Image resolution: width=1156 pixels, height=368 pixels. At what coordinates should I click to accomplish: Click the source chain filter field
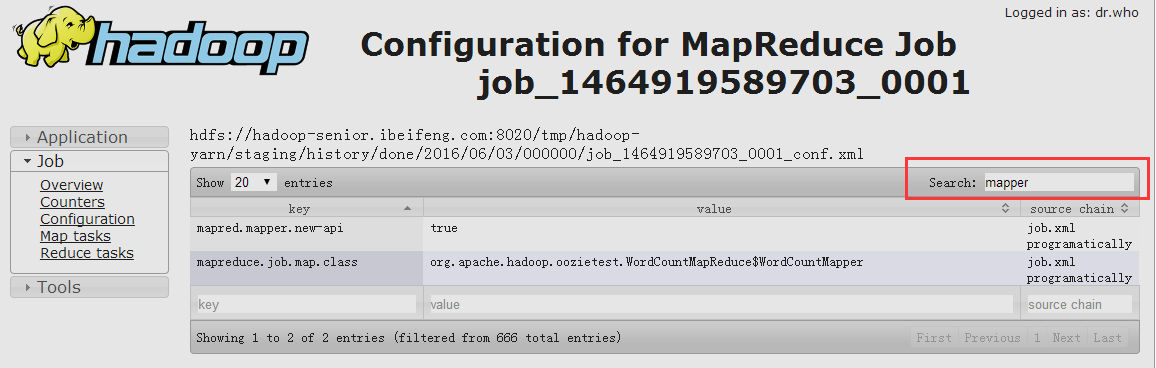[x=1079, y=305]
